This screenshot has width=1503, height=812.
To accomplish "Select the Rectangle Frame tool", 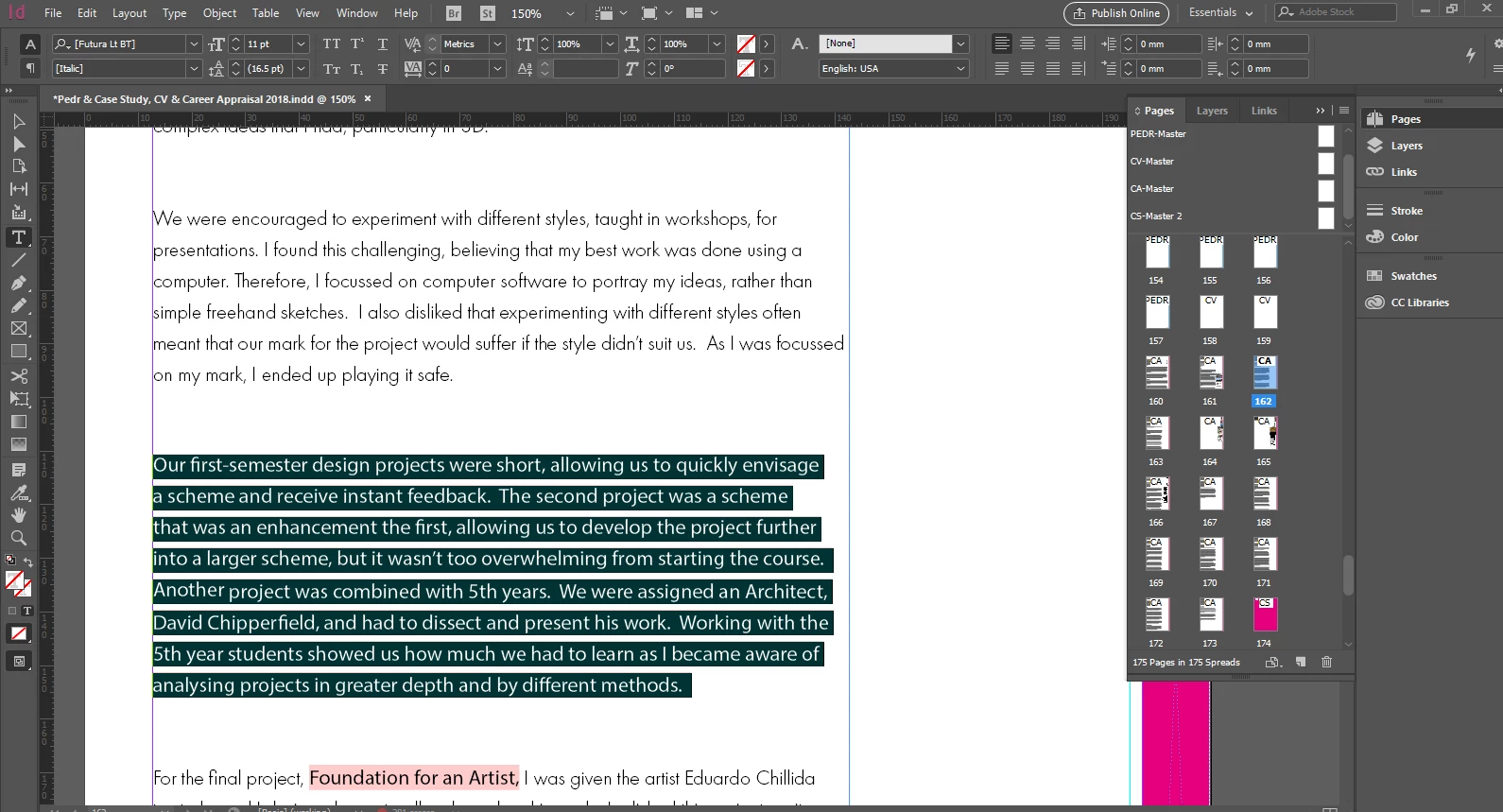I will [18, 328].
